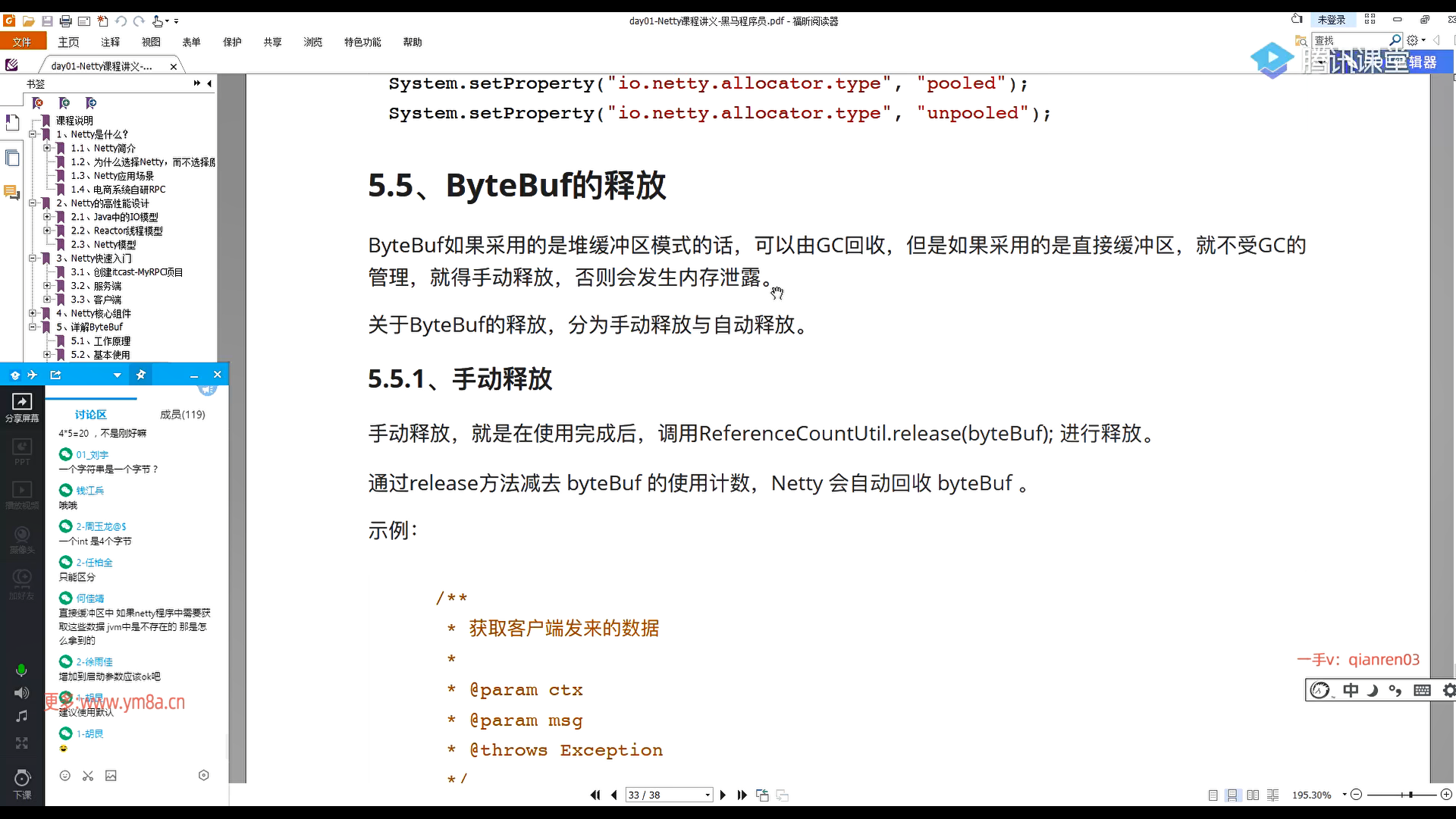
Task: Click the scissors screenshot icon in chat
Action: point(88,776)
